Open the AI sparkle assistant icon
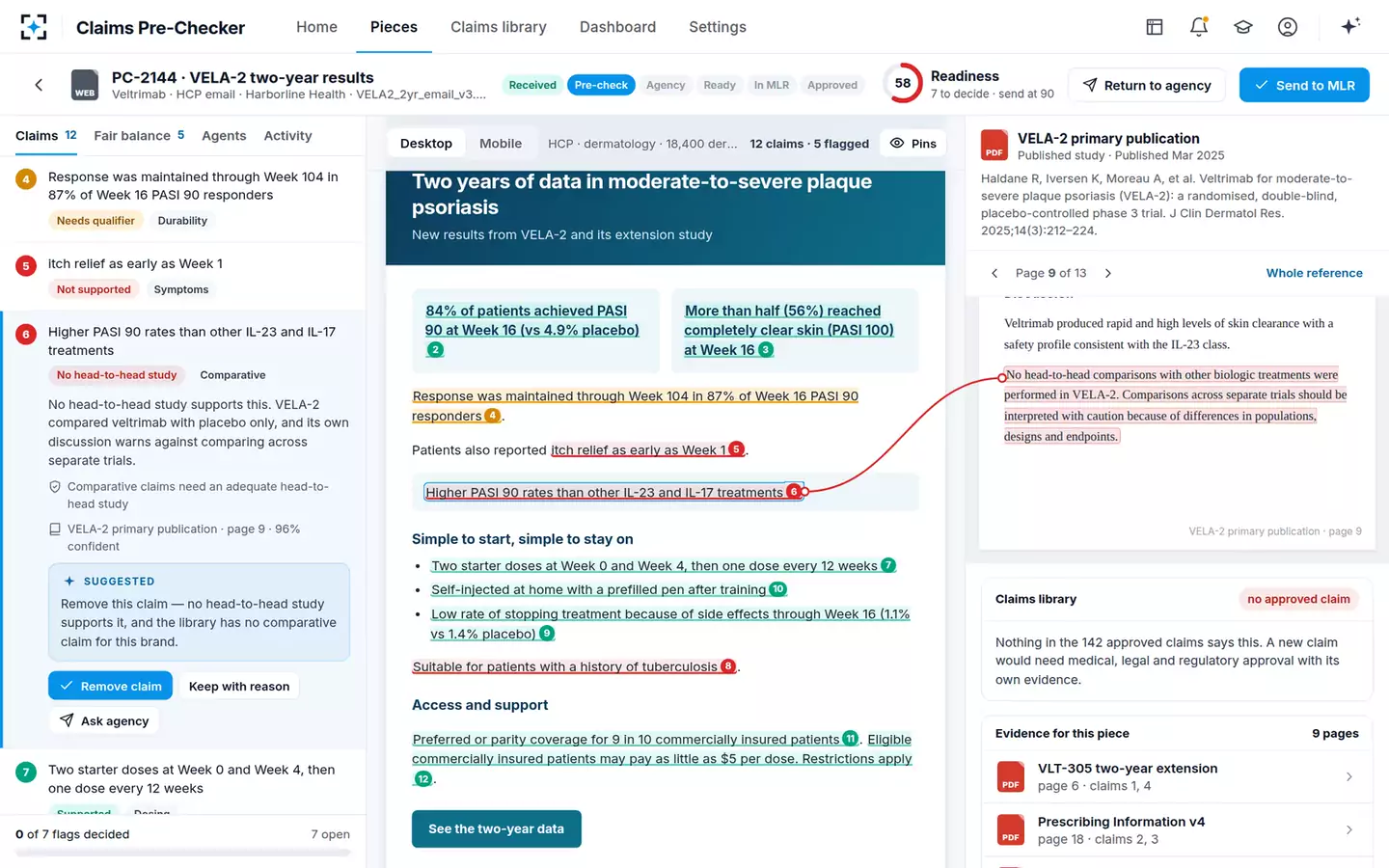 click(x=1350, y=26)
